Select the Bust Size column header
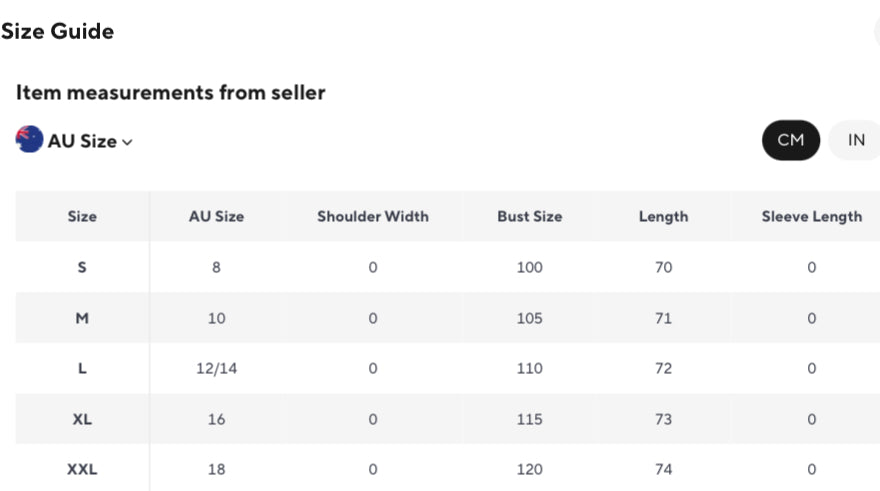 coord(530,216)
